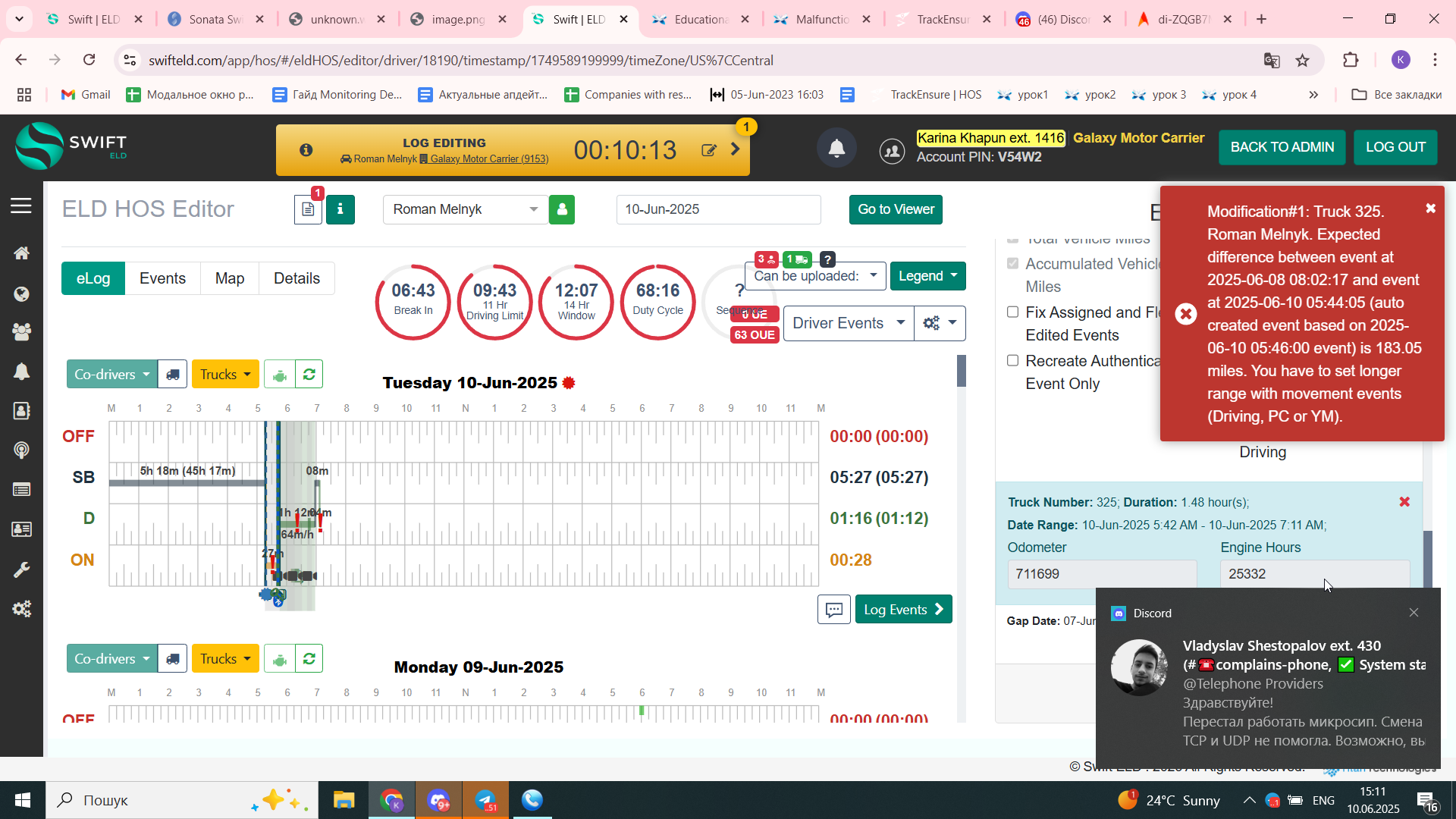Image resolution: width=1456 pixels, height=819 pixels.
Task: Expand Monday Co-drivers dropdown
Action: coord(111,659)
